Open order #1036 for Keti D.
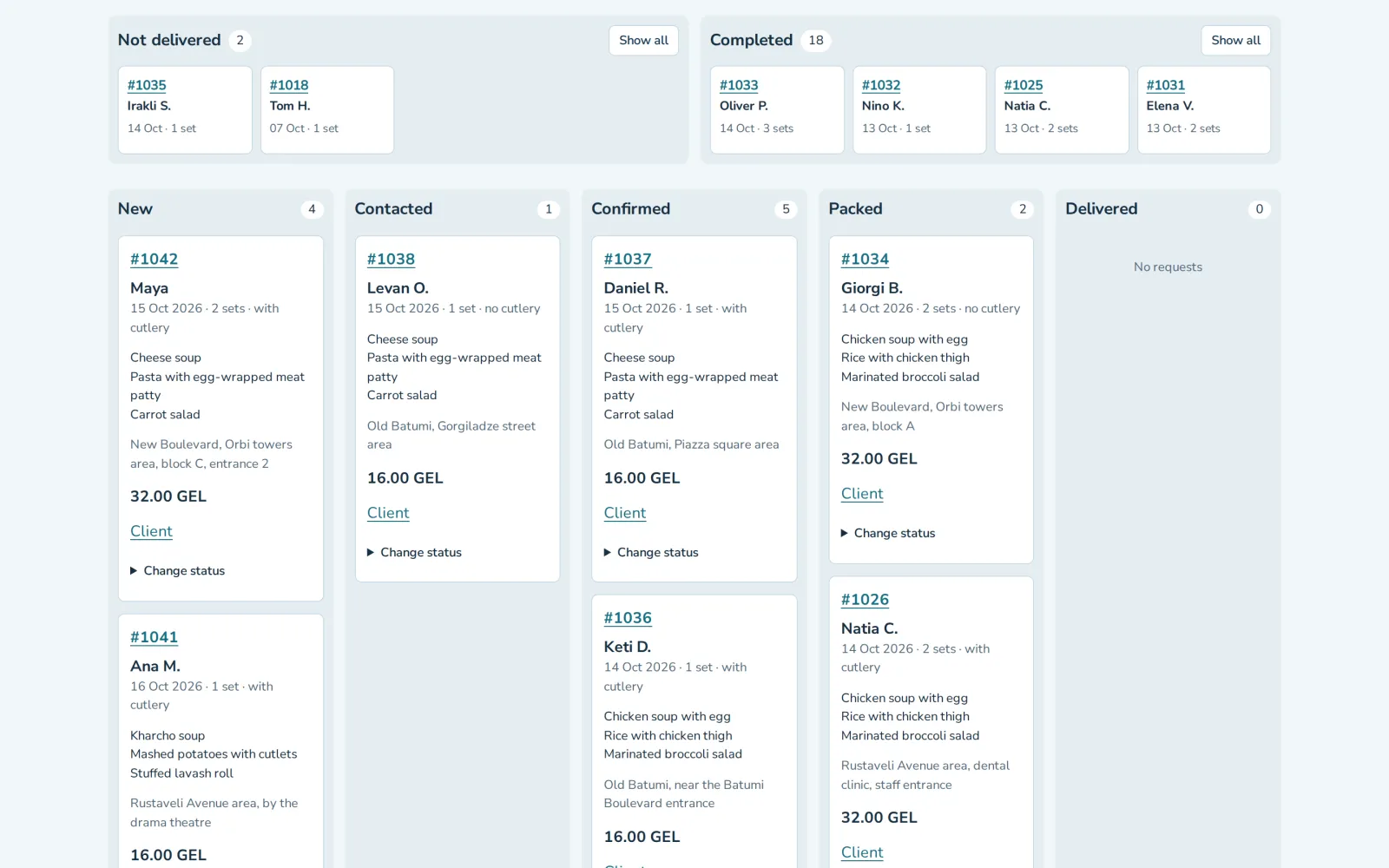The image size is (1389, 868). coord(628,618)
